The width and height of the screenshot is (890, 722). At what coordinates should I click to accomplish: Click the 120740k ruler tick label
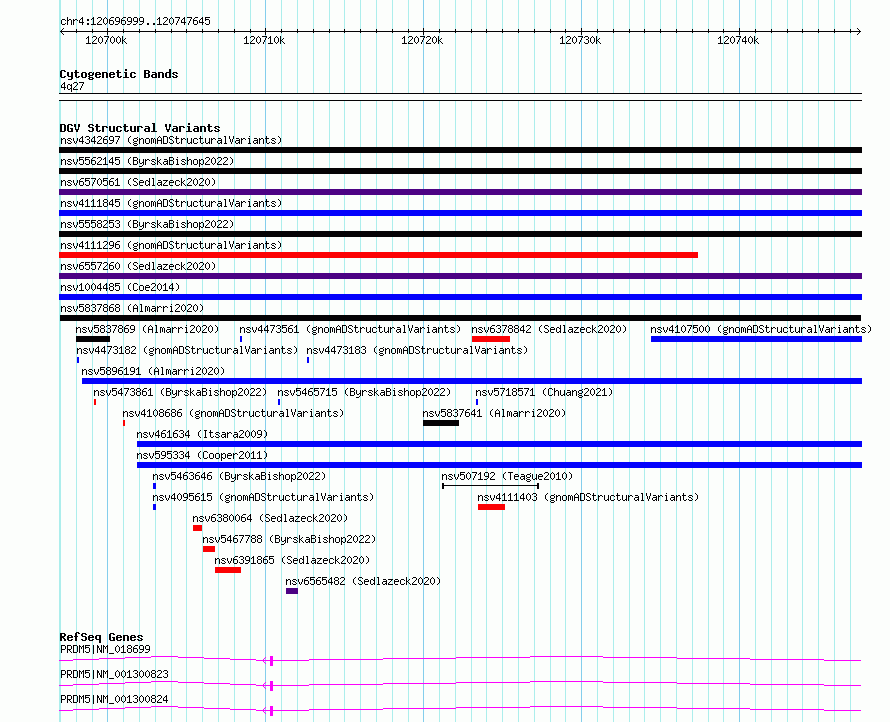pos(738,40)
